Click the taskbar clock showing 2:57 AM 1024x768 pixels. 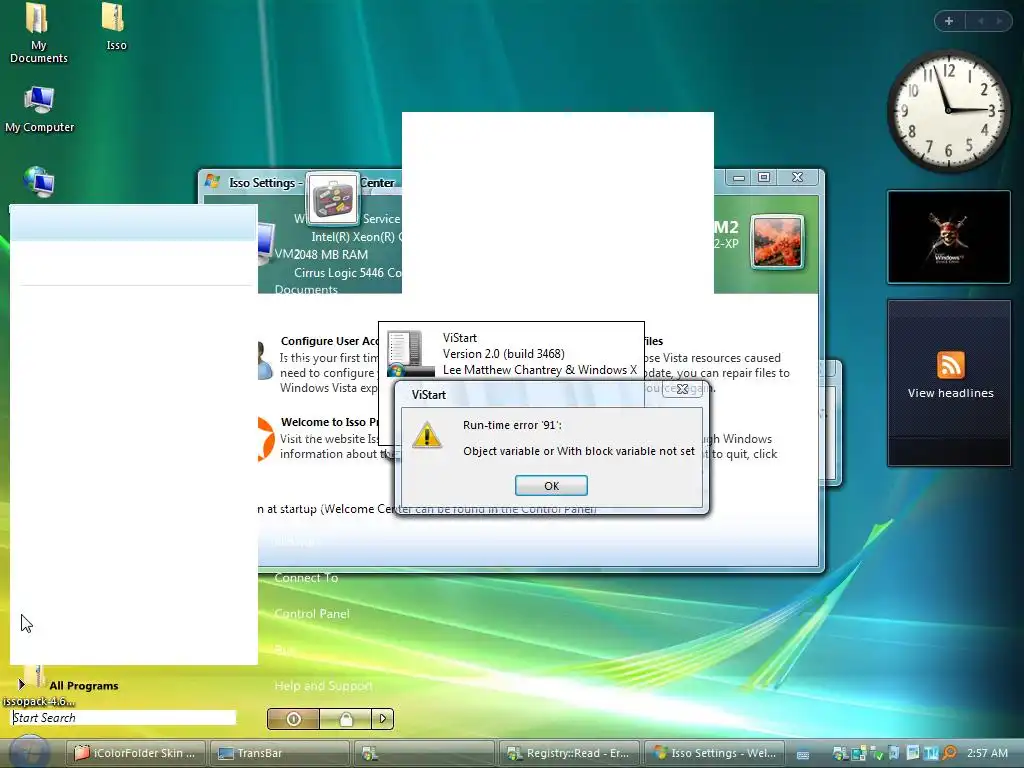click(987, 753)
